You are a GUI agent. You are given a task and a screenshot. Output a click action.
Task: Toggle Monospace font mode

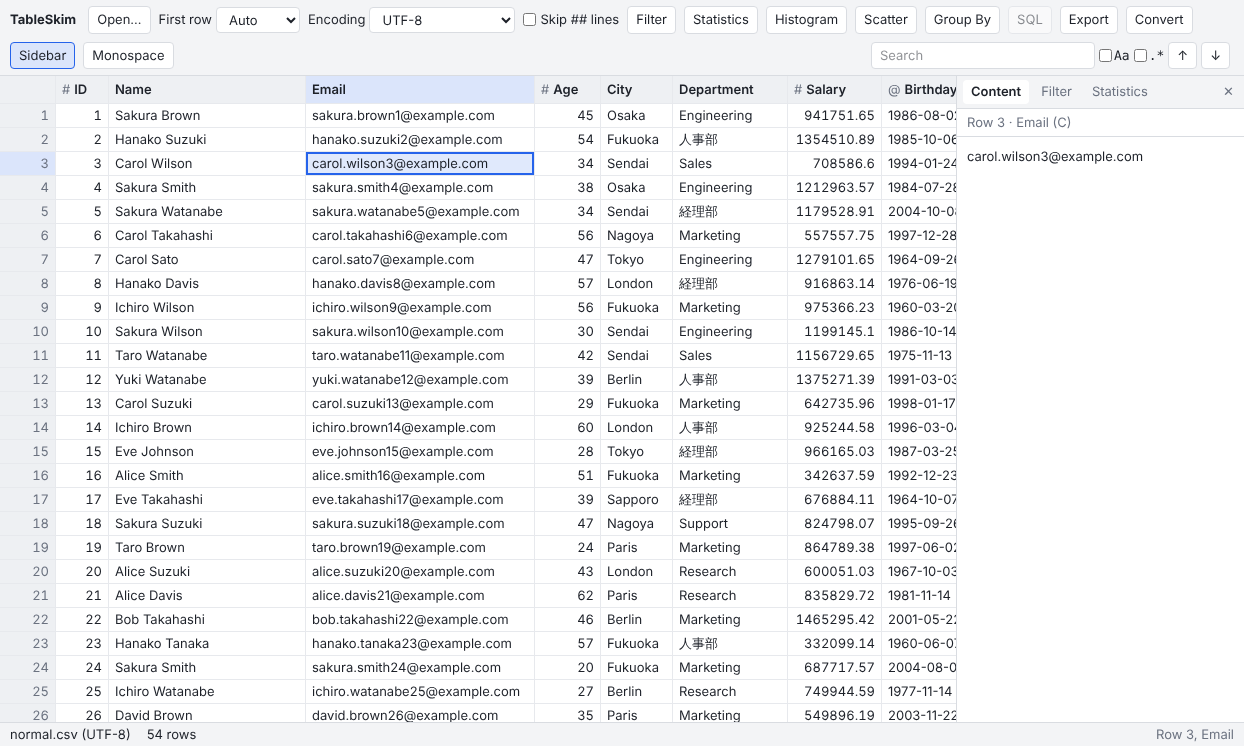[x=128, y=56]
